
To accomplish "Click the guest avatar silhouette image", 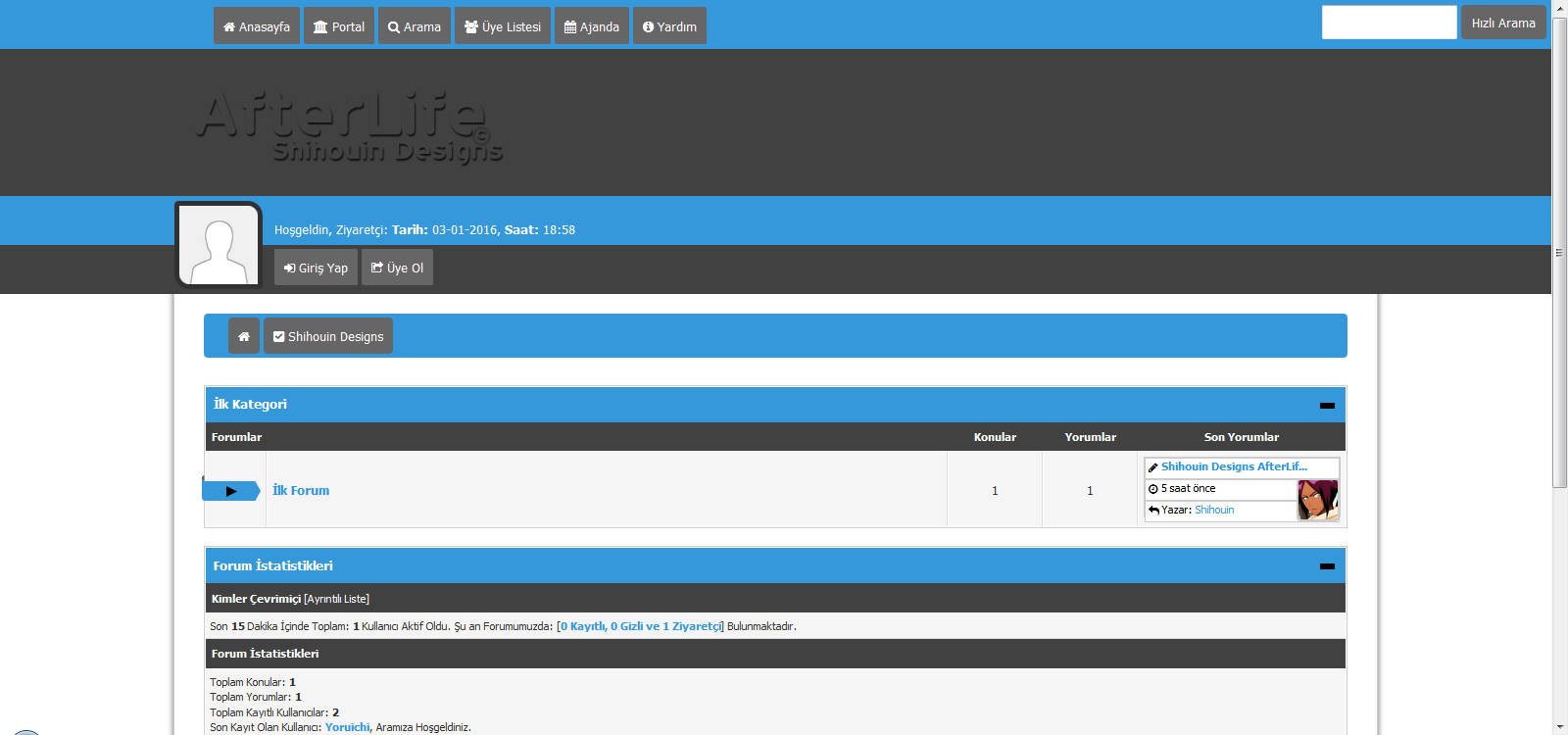I will coord(219,245).
